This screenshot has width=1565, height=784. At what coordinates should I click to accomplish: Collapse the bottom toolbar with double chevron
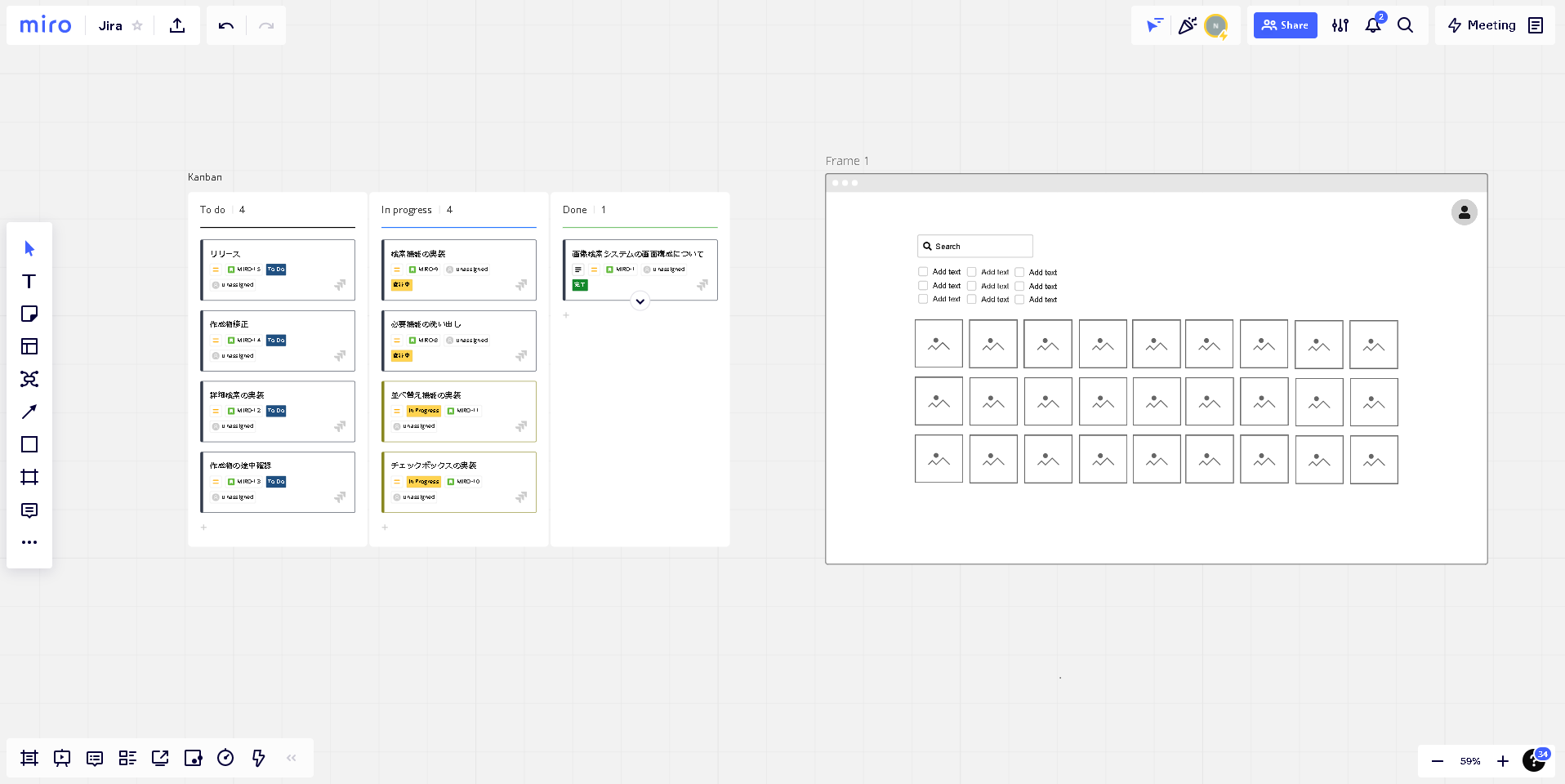[x=292, y=758]
